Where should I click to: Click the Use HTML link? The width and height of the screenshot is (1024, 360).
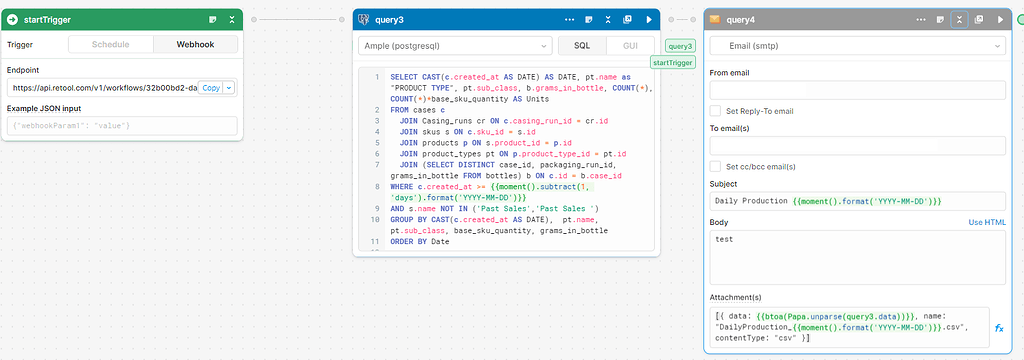point(987,222)
